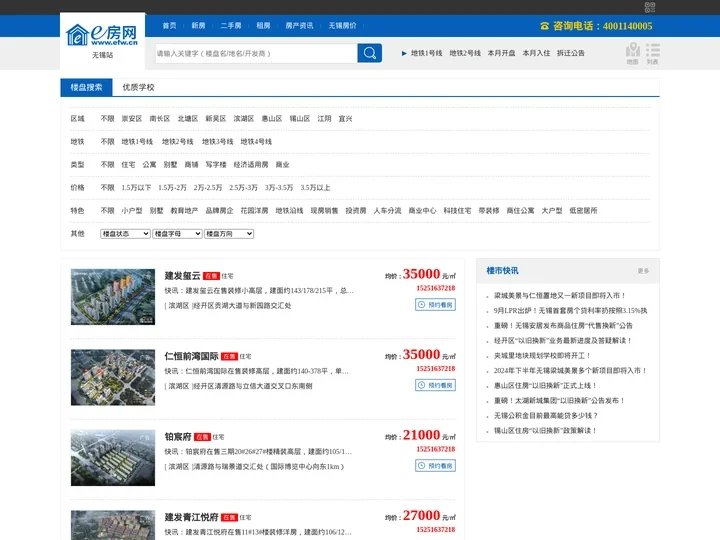Open 首页 in the navigation bar
Viewport: 720px width, 540px height.
[x=169, y=26]
